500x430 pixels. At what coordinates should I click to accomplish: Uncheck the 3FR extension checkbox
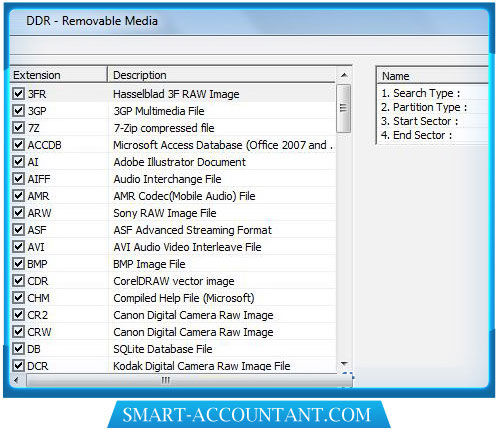[x=18, y=94]
